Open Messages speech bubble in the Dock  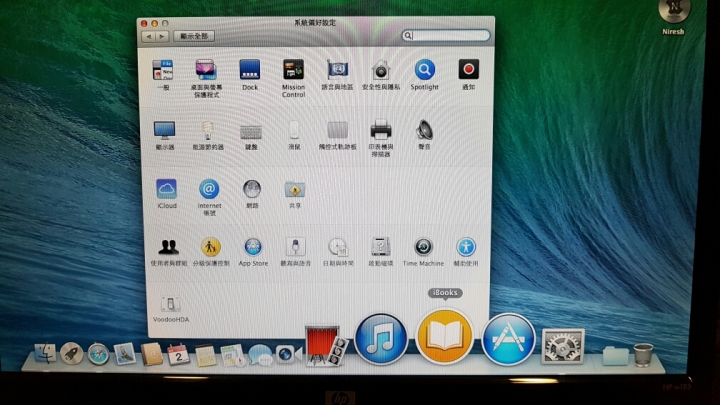260,355
